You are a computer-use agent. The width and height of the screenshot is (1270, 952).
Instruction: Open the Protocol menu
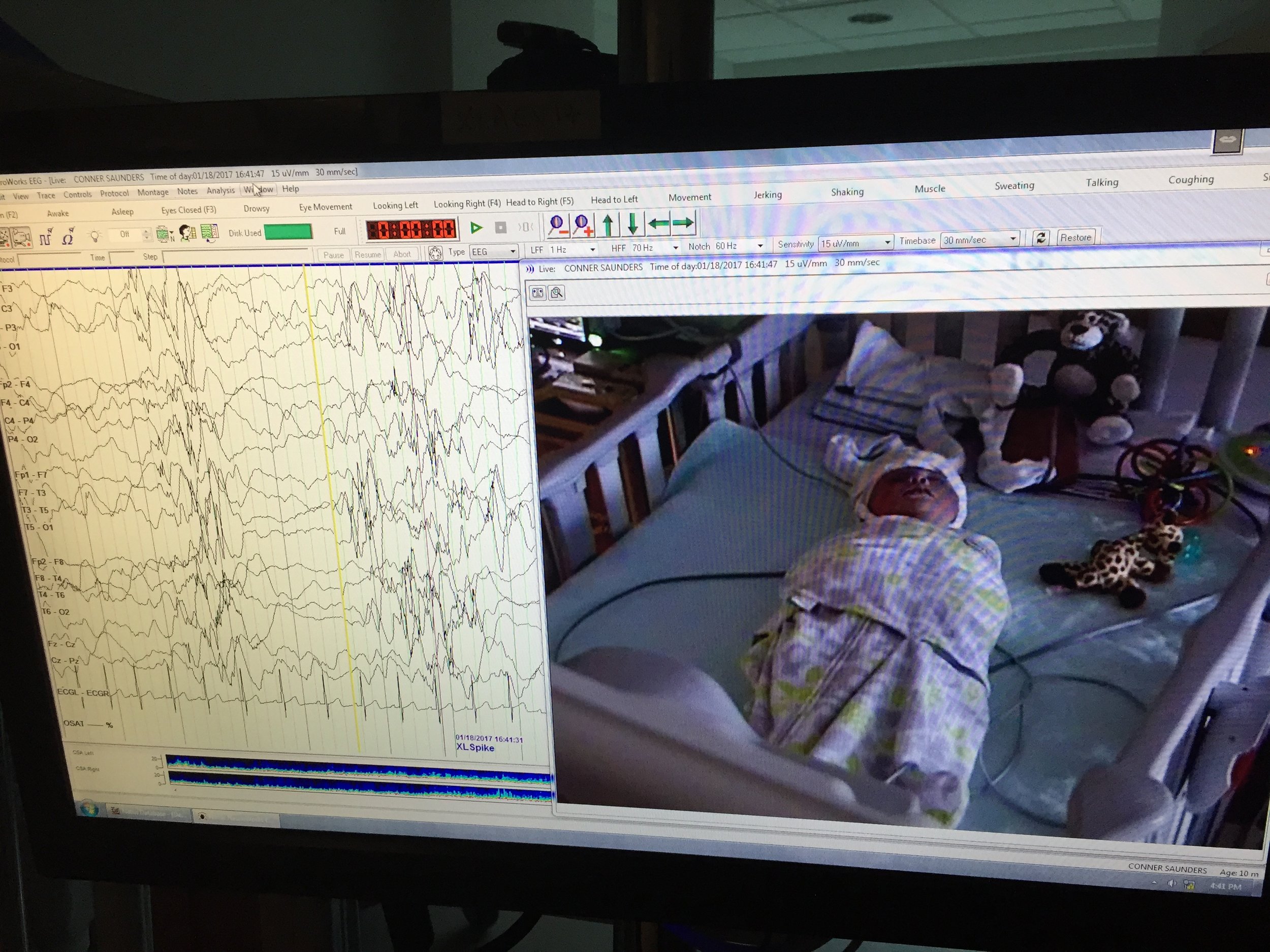point(114,193)
